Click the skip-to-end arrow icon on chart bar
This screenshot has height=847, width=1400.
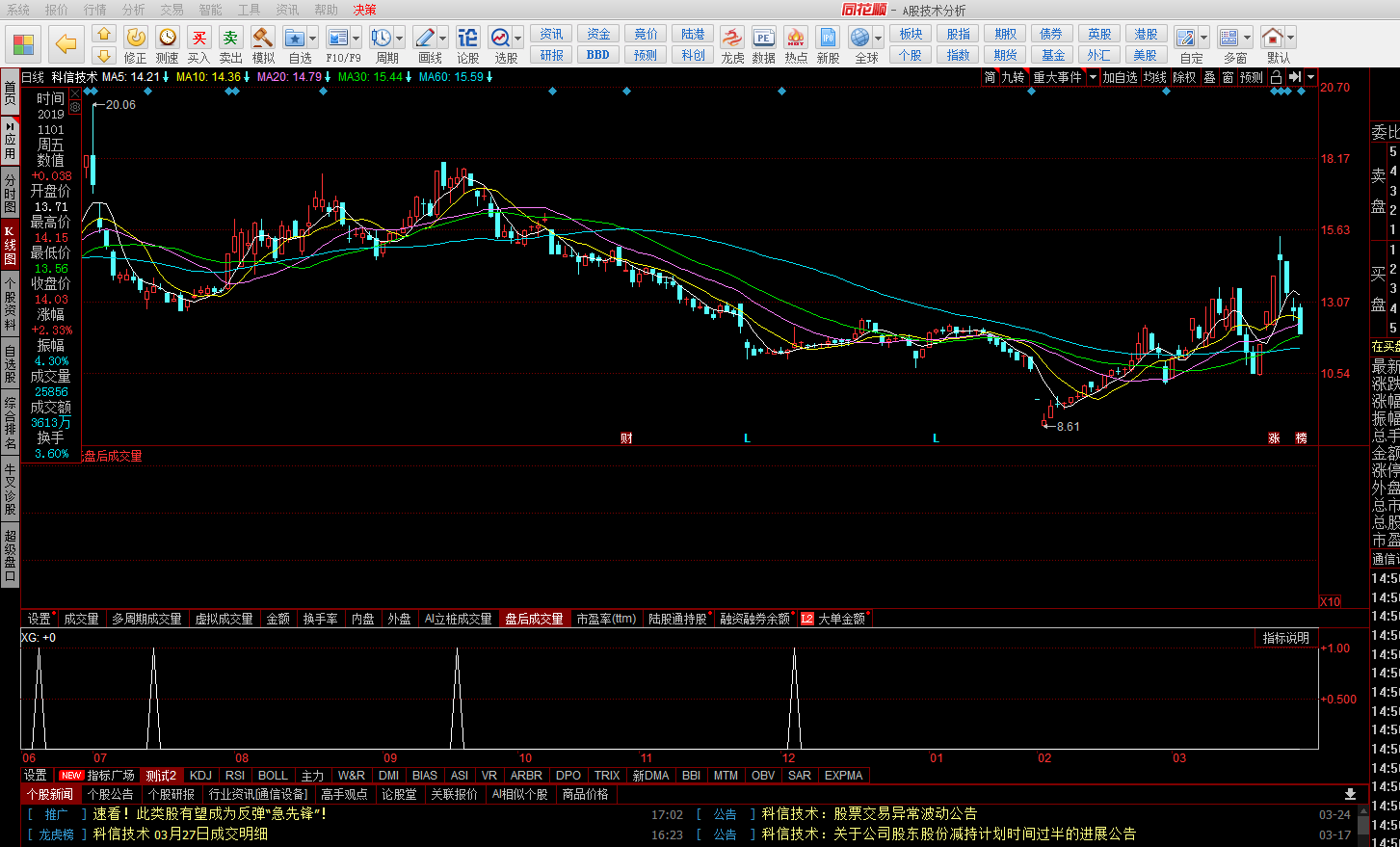(1295, 77)
